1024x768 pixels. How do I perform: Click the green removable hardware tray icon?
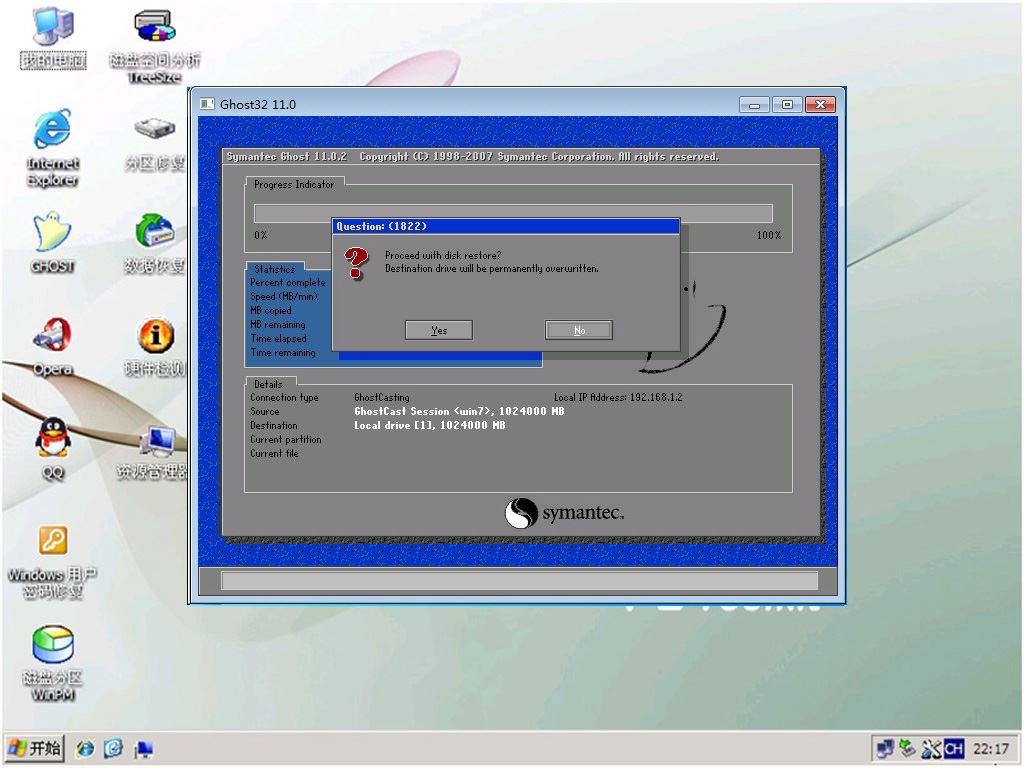tap(908, 748)
